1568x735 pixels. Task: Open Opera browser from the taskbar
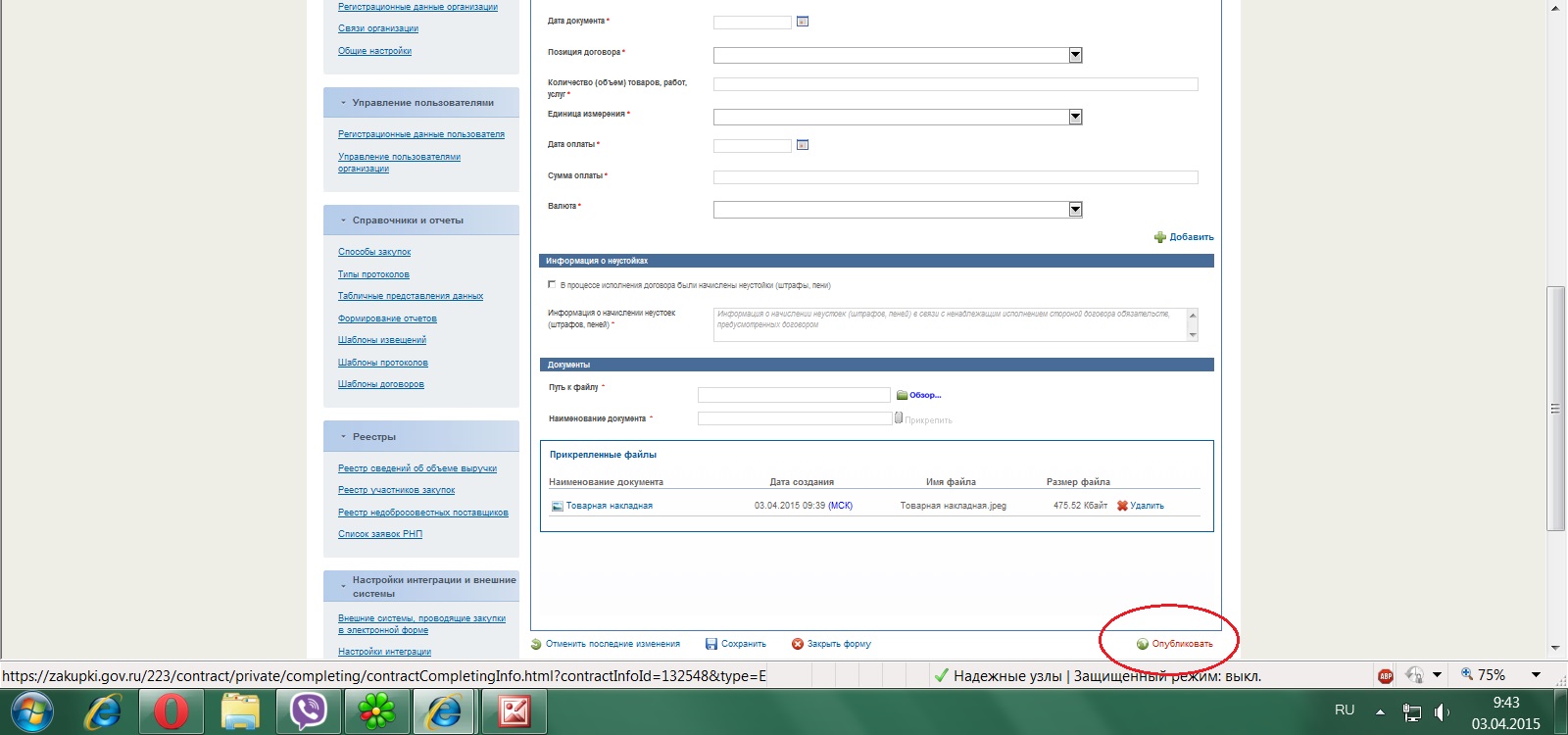(171, 710)
